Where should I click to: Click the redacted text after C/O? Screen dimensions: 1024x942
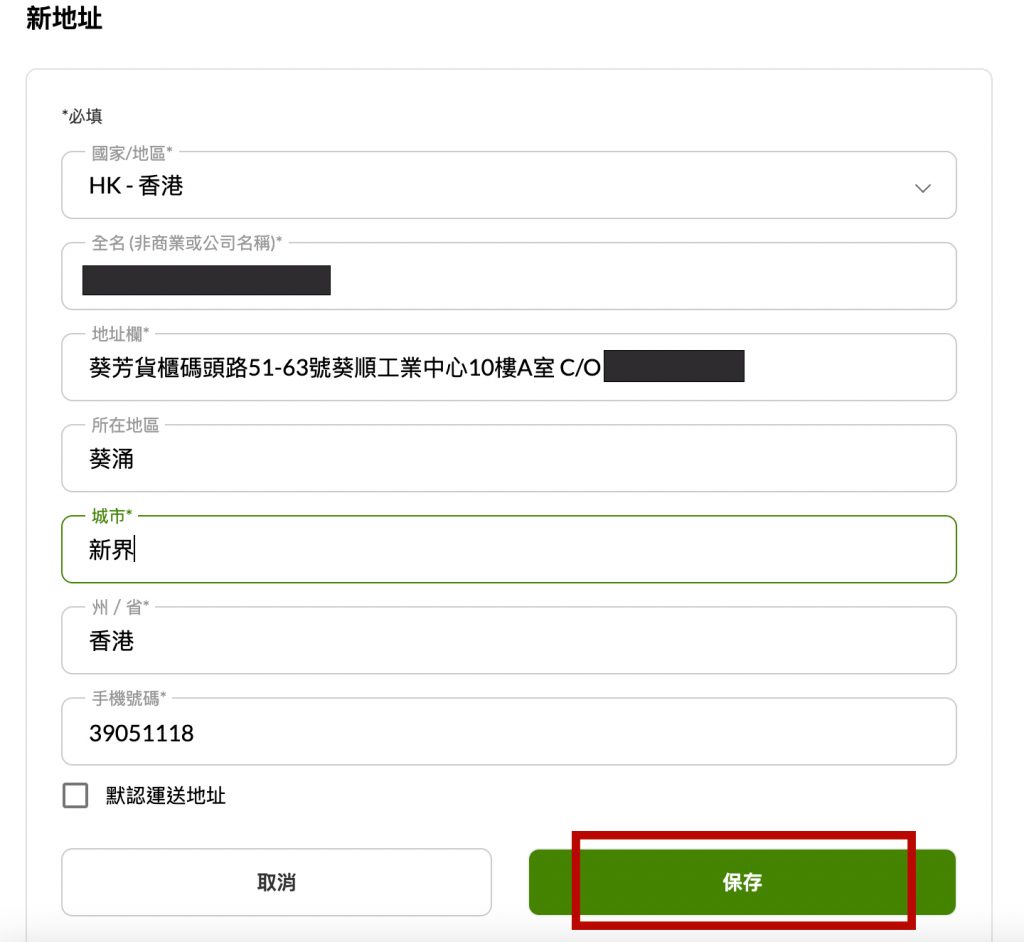[674, 367]
